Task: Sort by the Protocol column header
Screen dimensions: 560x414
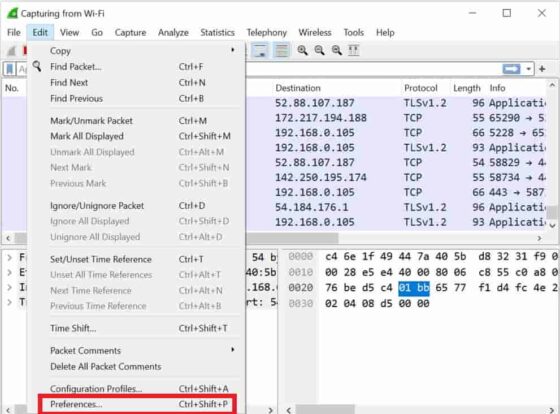Action: [421, 88]
